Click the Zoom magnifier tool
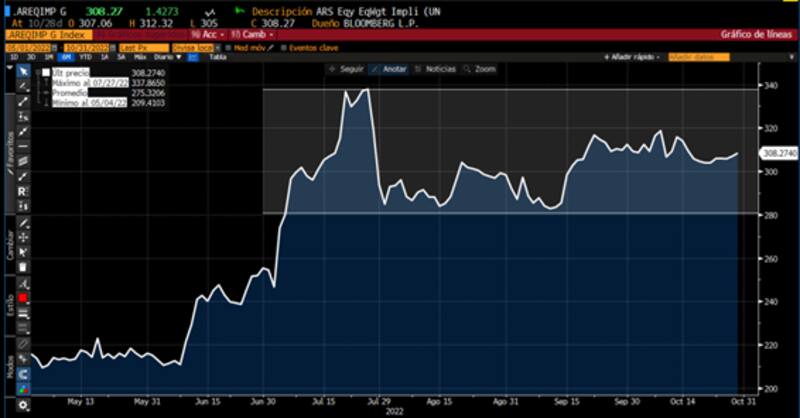The height and width of the screenshot is (418, 800). [482, 69]
